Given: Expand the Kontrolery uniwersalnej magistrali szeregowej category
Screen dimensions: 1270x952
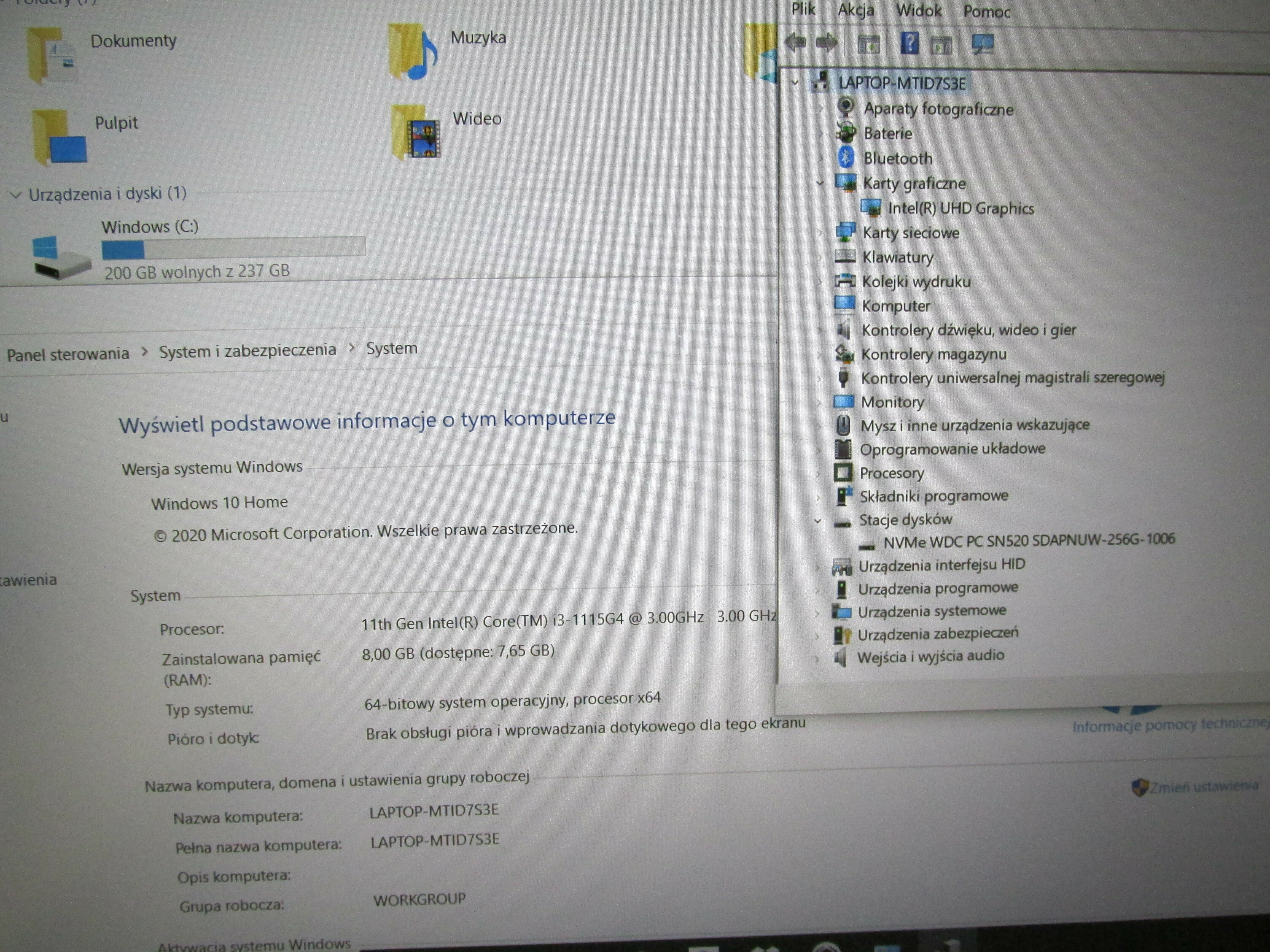Looking at the screenshot, I should 819,378.
